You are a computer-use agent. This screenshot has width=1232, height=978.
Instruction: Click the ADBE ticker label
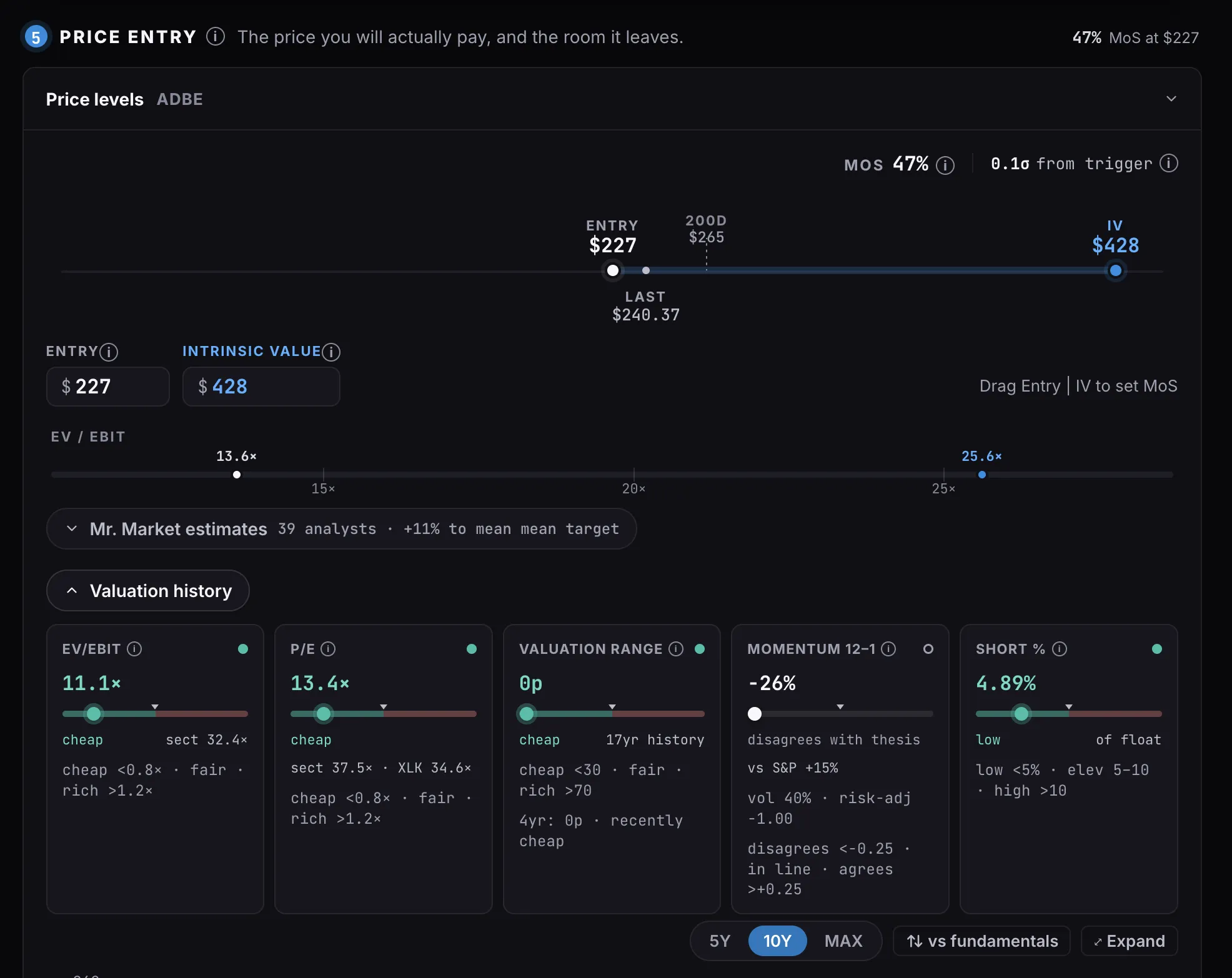(180, 99)
